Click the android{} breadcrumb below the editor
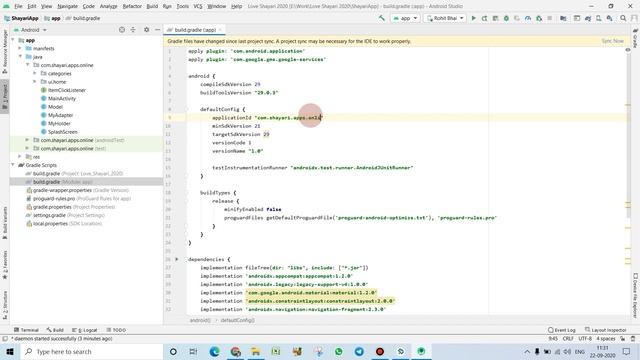Screen dimensions: 640x360 200,320
